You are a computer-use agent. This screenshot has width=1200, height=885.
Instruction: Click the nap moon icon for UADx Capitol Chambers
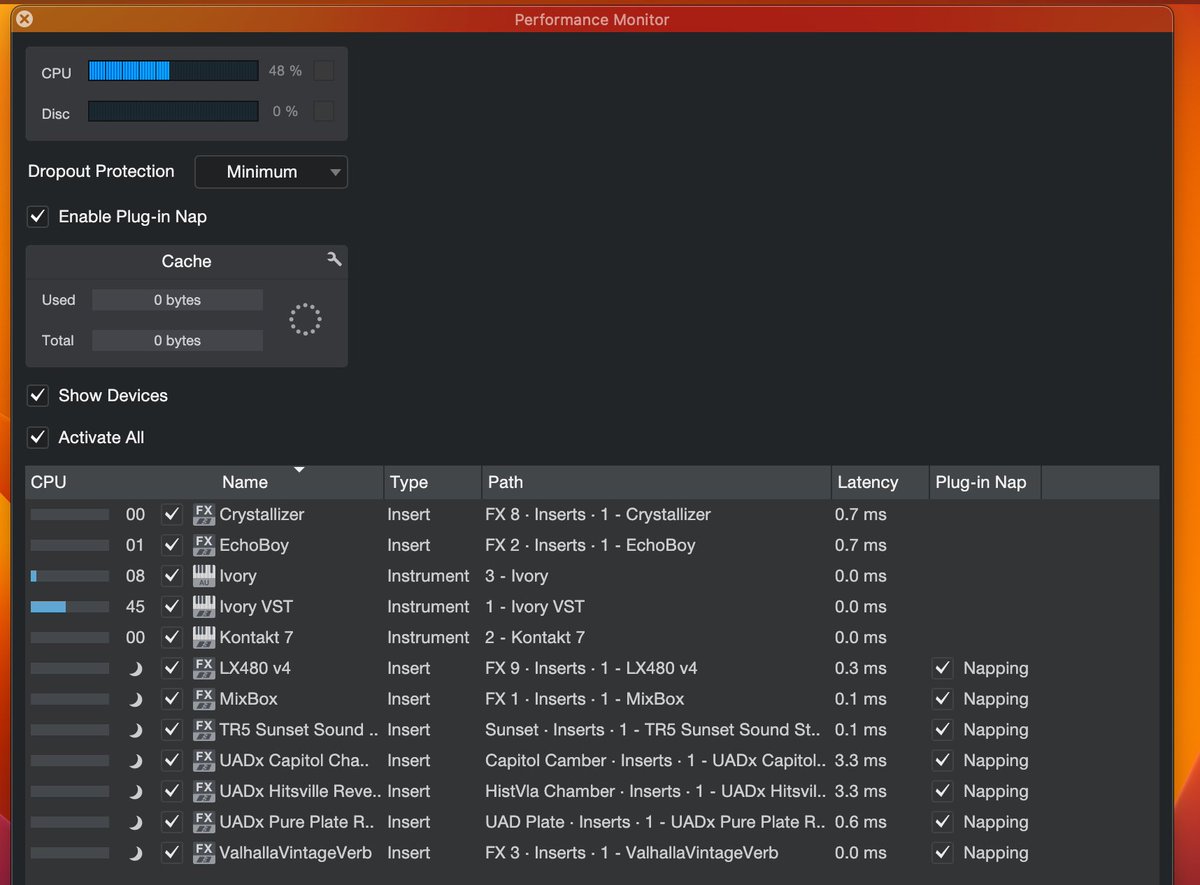[x=136, y=761]
